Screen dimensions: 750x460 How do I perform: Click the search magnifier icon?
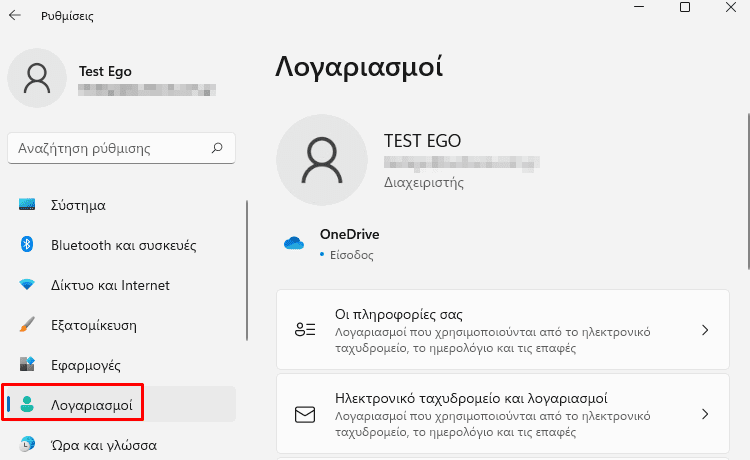tap(217, 148)
